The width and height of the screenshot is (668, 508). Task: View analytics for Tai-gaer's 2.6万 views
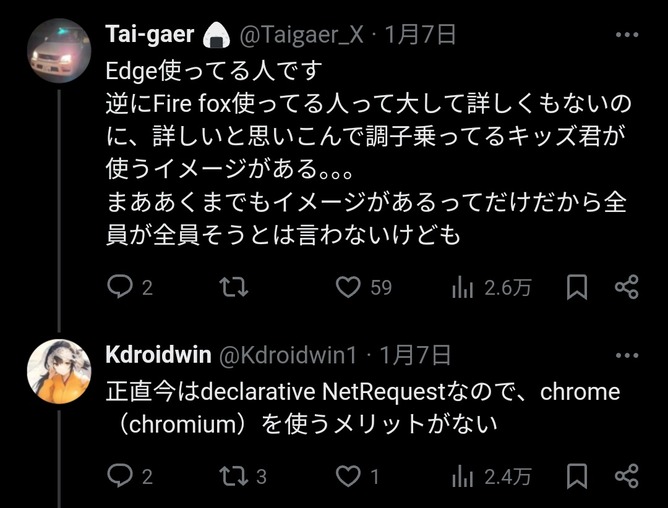(x=463, y=288)
